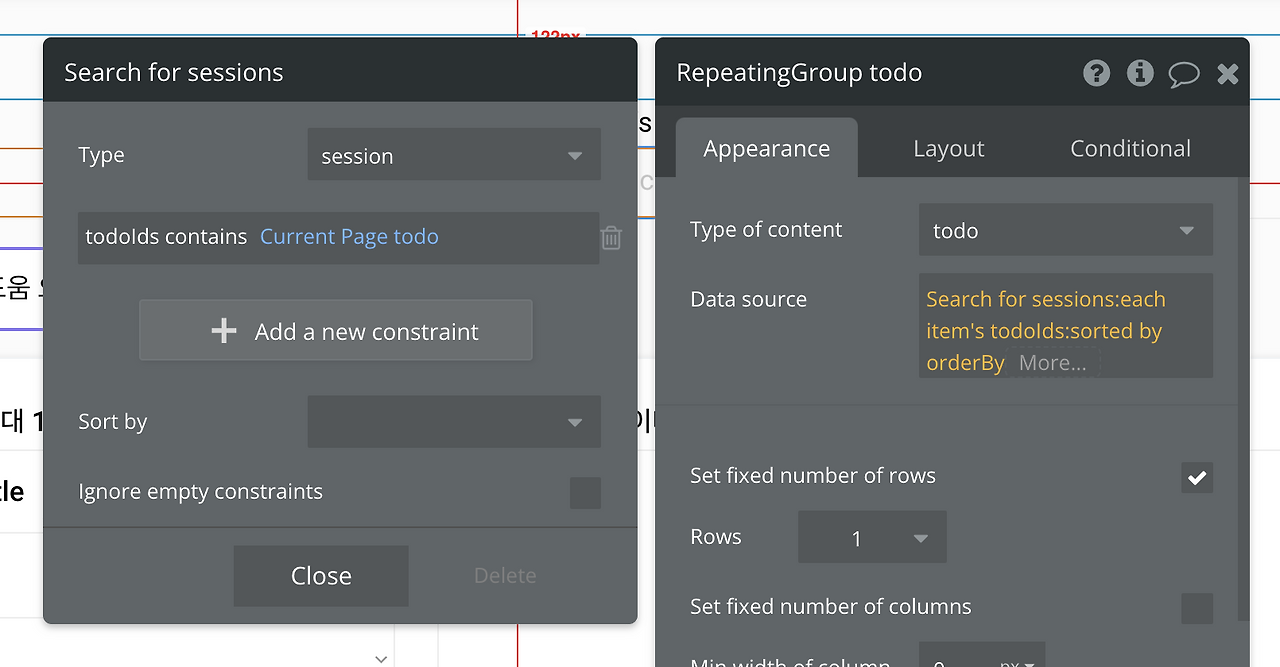Switch to the Conditional tab
Image resolution: width=1280 pixels, height=667 pixels.
click(x=1130, y=149)
